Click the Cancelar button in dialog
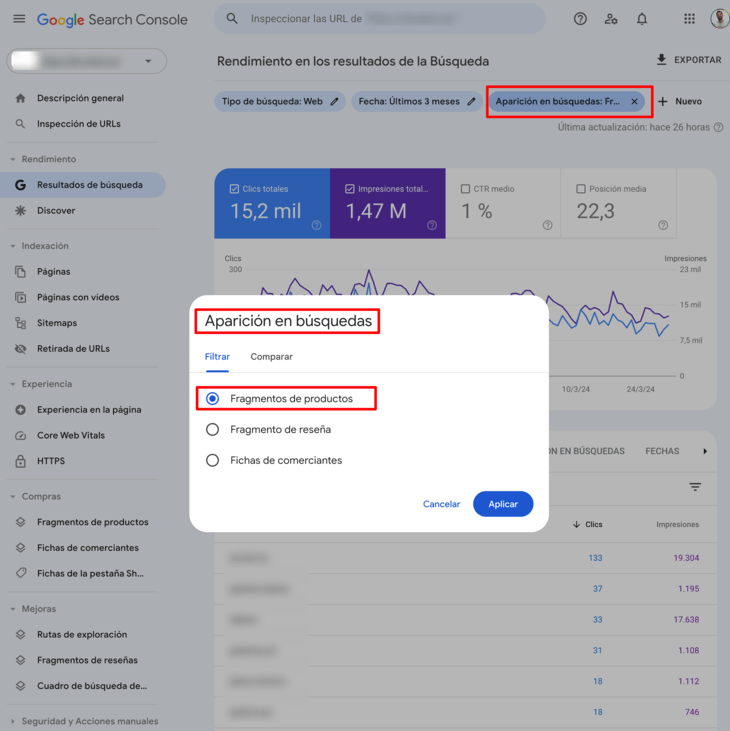 441,504
